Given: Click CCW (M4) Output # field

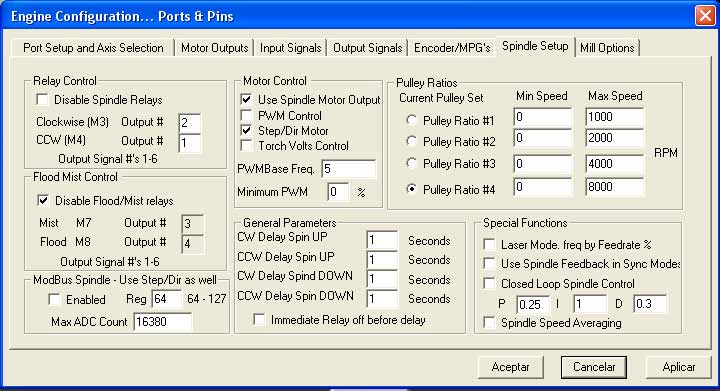Looking at the screenshot, I should pos(190,143).
